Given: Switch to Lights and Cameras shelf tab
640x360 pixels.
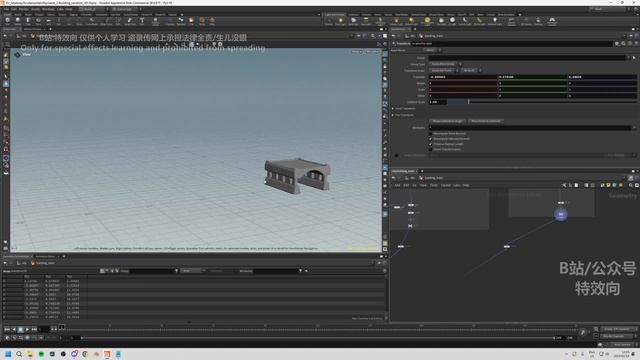Looking at the screenshot, I should 335,14.
